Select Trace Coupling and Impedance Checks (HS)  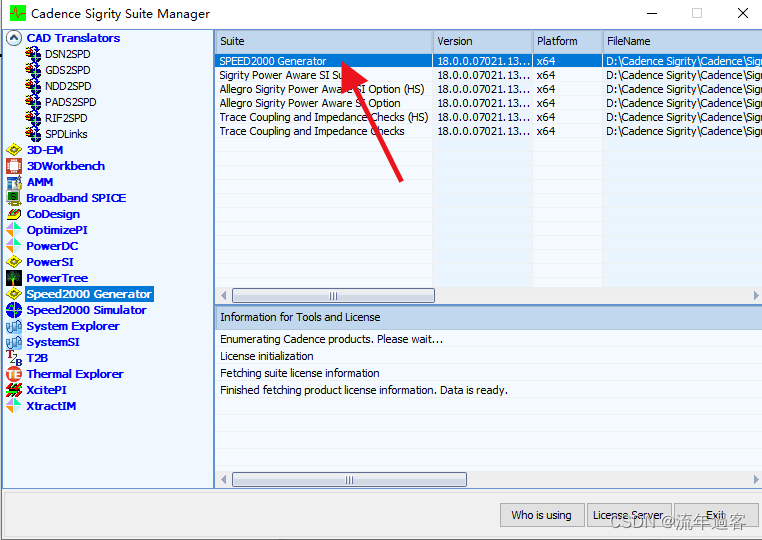tap(488, 117)
